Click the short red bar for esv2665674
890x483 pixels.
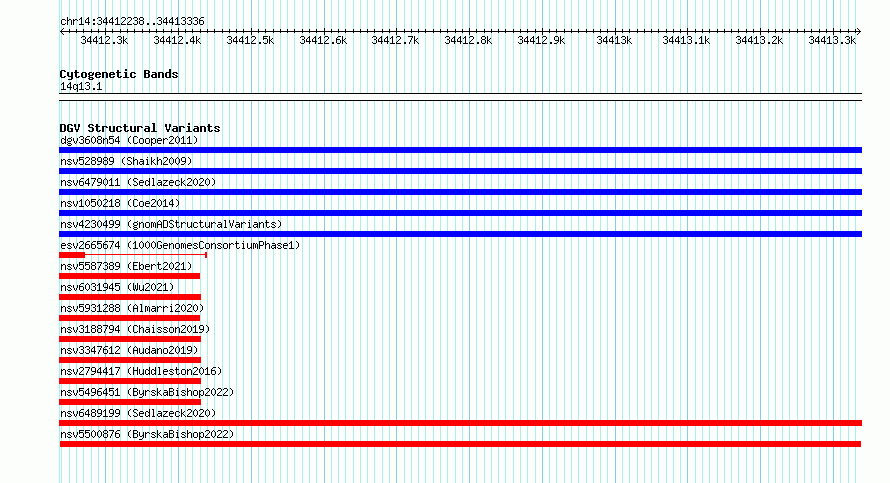(x=72, y=255)
